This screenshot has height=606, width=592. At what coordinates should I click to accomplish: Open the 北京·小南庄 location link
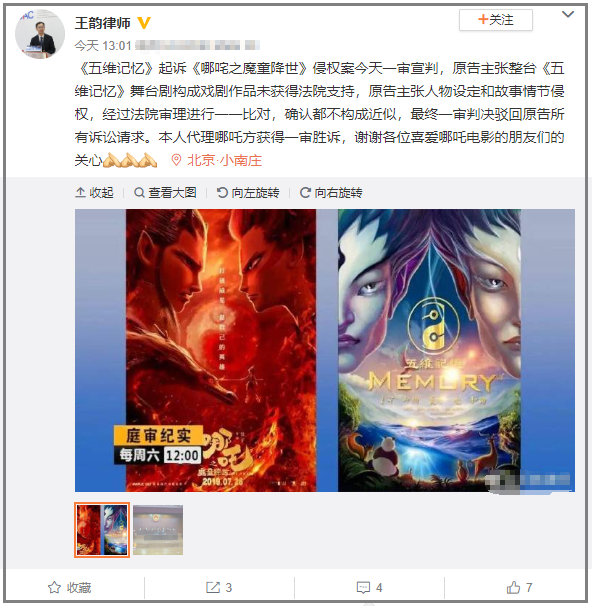pos(225,160)
